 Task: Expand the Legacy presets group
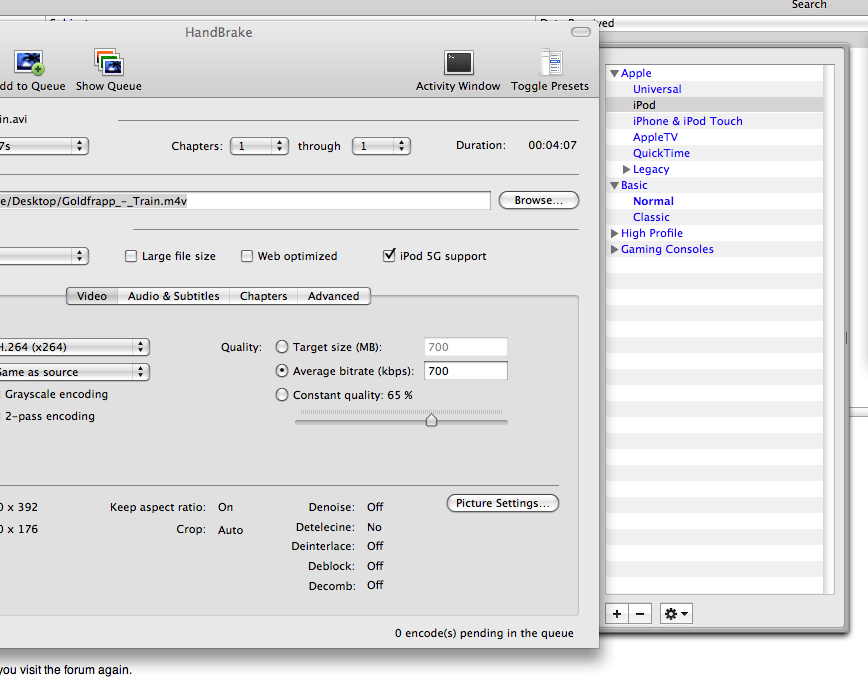[626, 169]
